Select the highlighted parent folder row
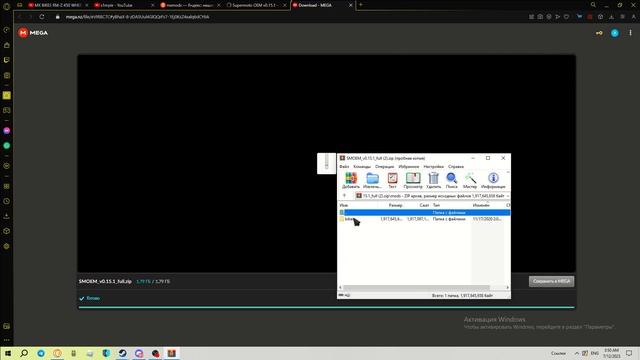Viewport: 640px width, 360px height. (x=424, y=213)
